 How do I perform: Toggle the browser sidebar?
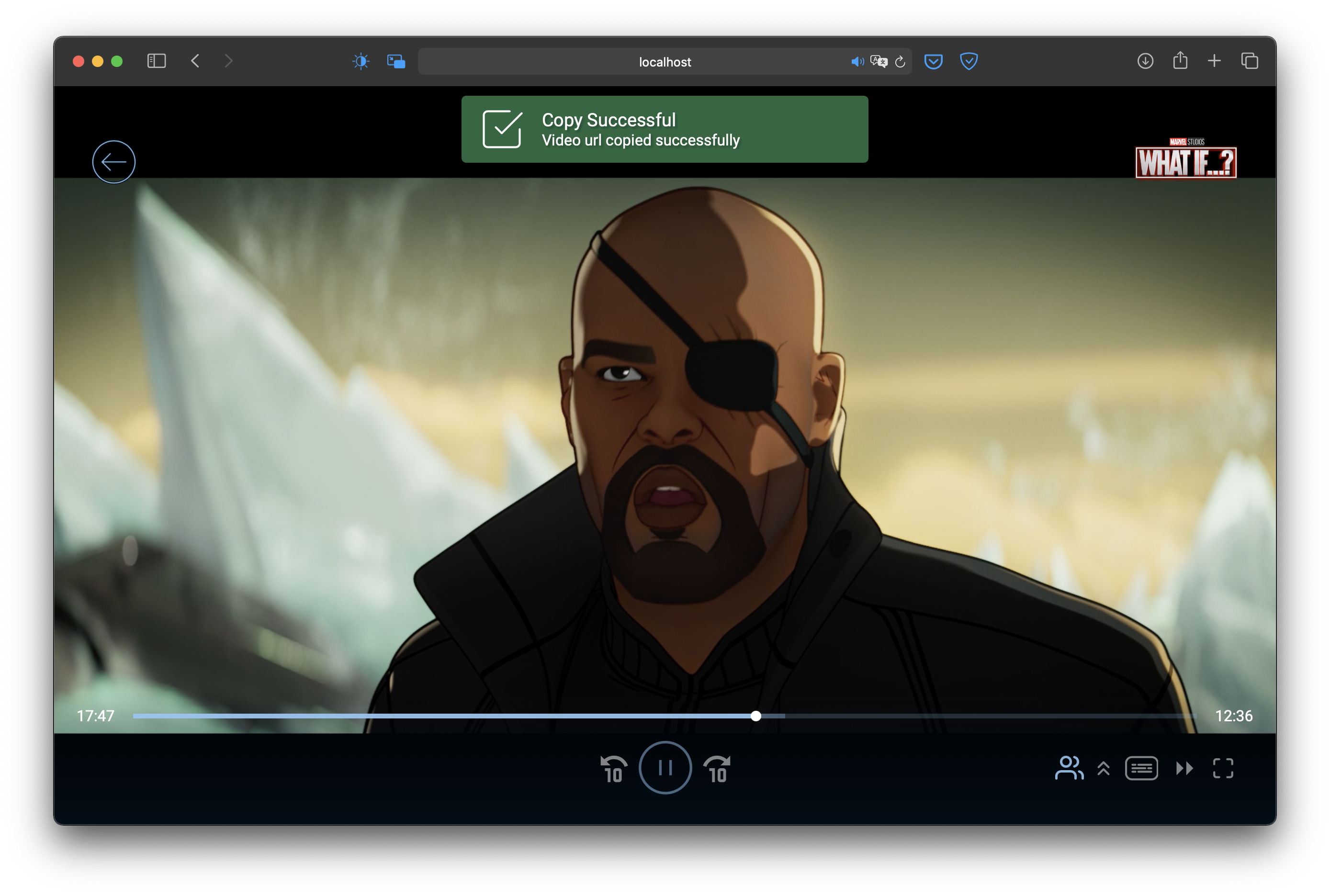[156, 61]
